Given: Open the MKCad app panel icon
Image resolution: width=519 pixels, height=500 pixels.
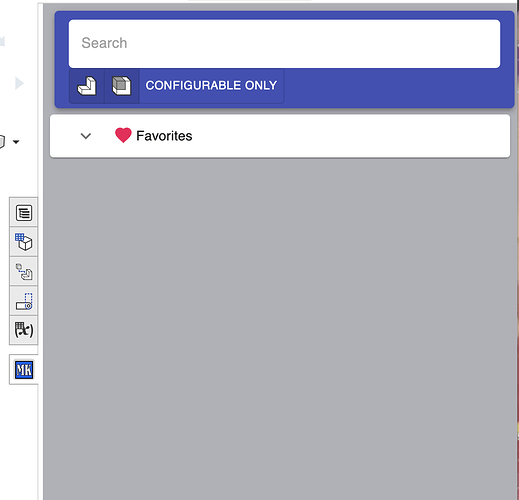Looking at the screenshot, I should coord(24,370).
